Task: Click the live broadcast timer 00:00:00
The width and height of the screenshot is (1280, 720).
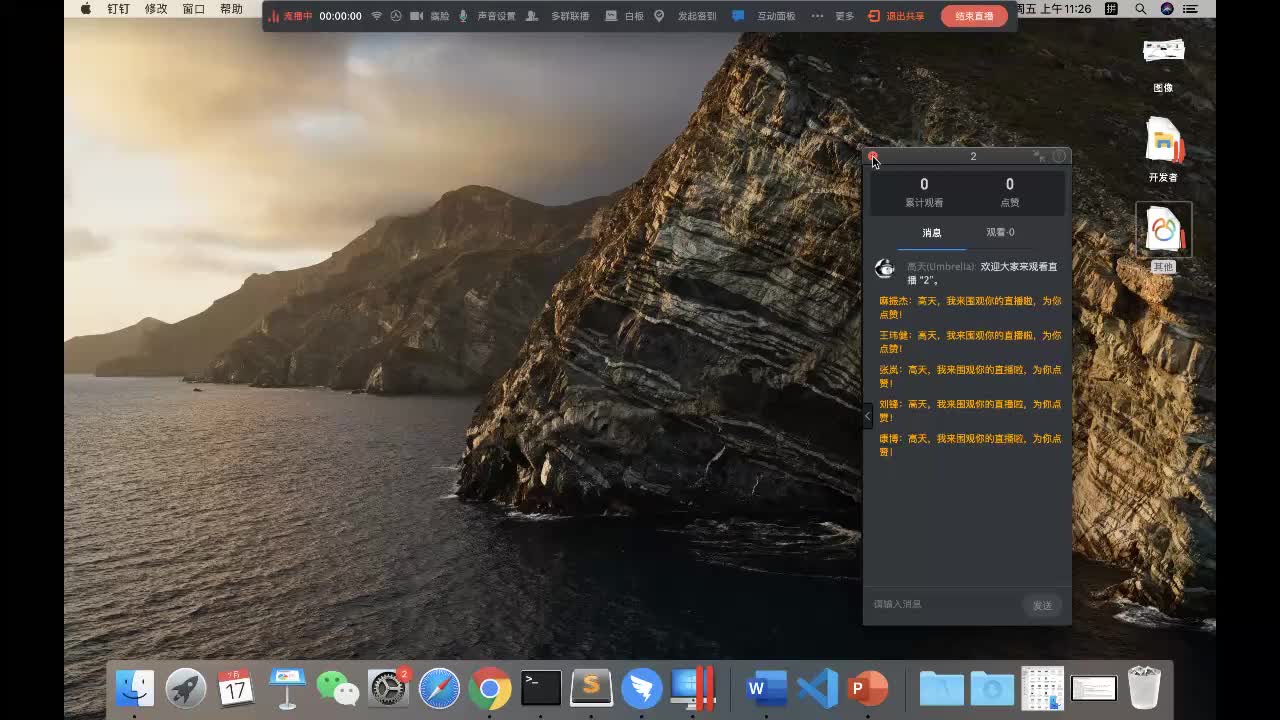Action: pyautogui.click(x=340, y=16)
